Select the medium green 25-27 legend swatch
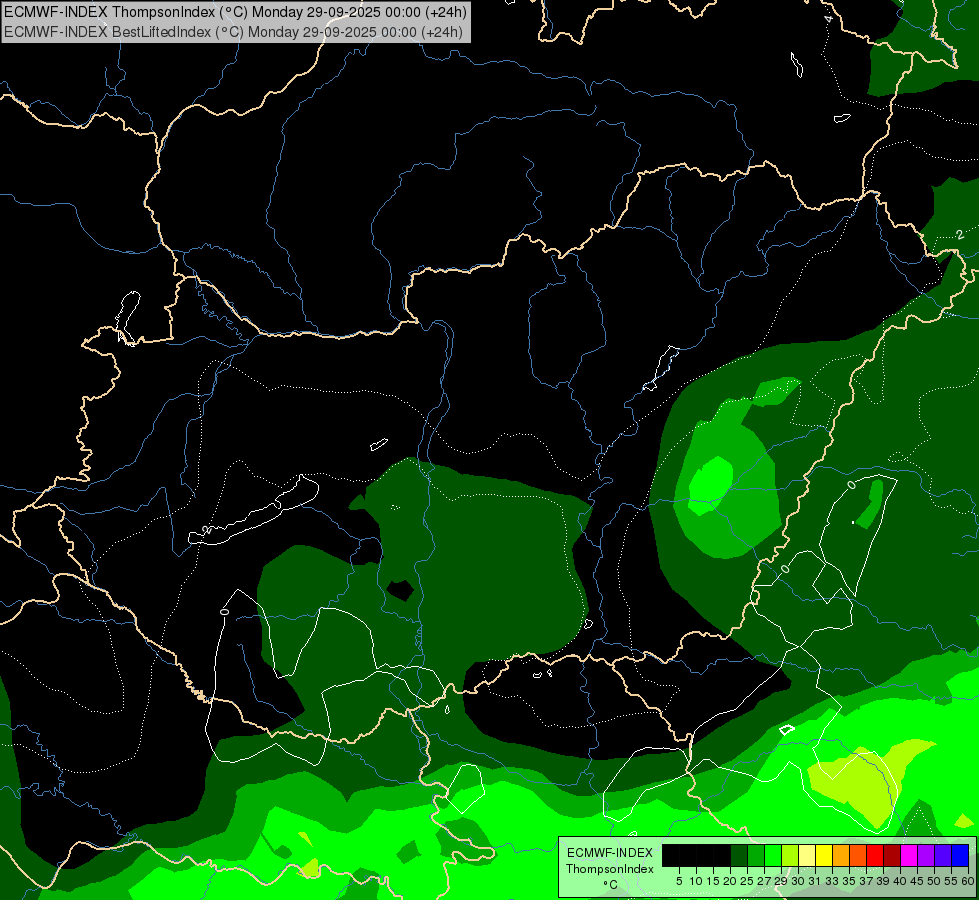The width and height of the screenshot is (979, 900). pos(756,855)
